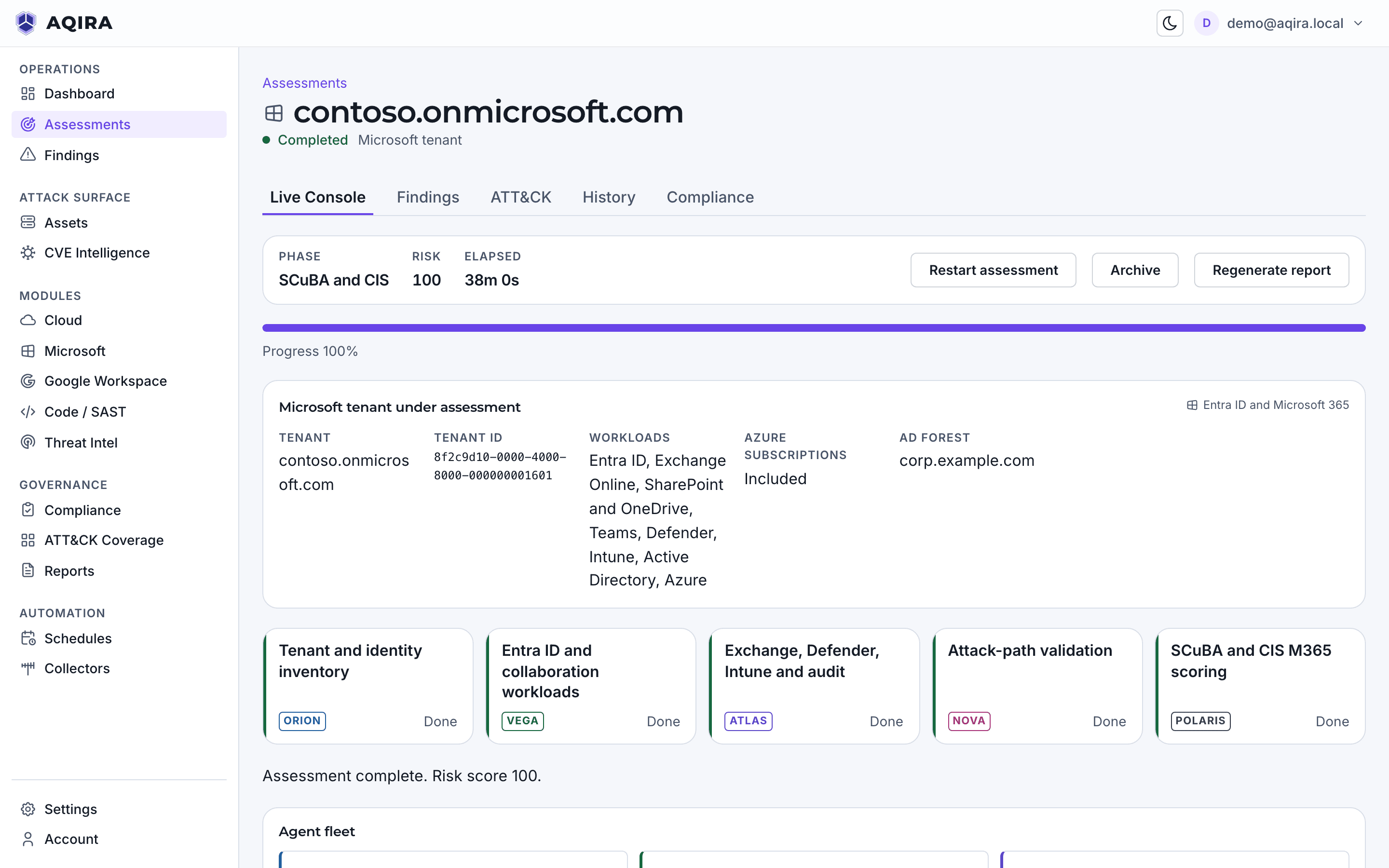Click Regenerate report button

[1271, 270]
